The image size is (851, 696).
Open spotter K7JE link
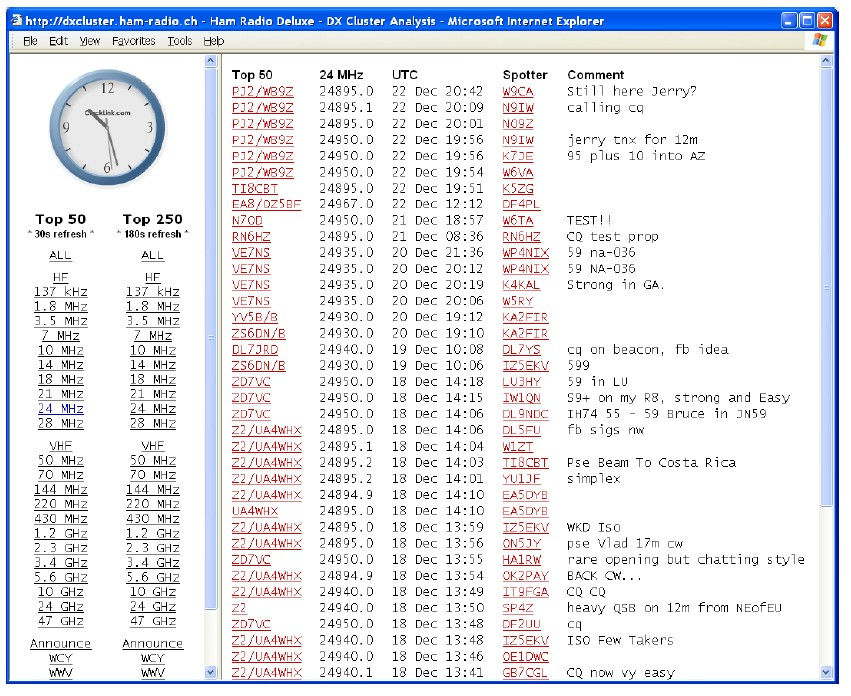[518, 156]
